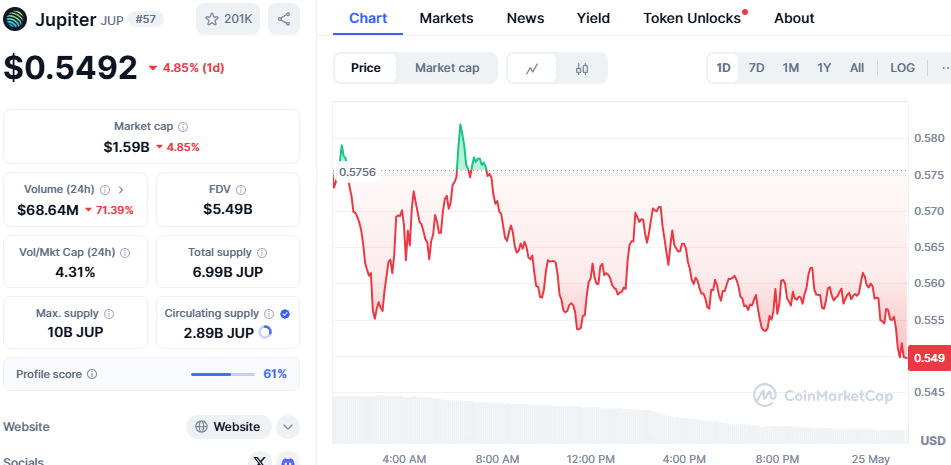Screen dimensions: 951x465
Task: Switch to the Chart tab
Action: [368, 18]
